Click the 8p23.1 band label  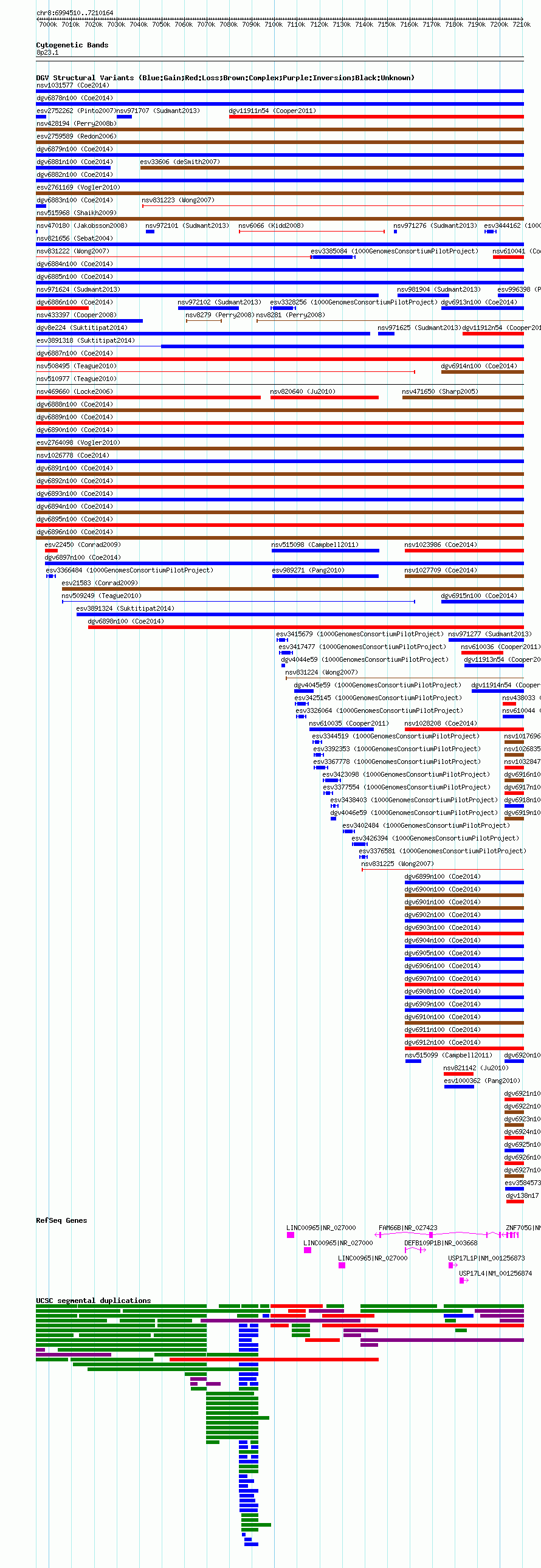point(47,52)
